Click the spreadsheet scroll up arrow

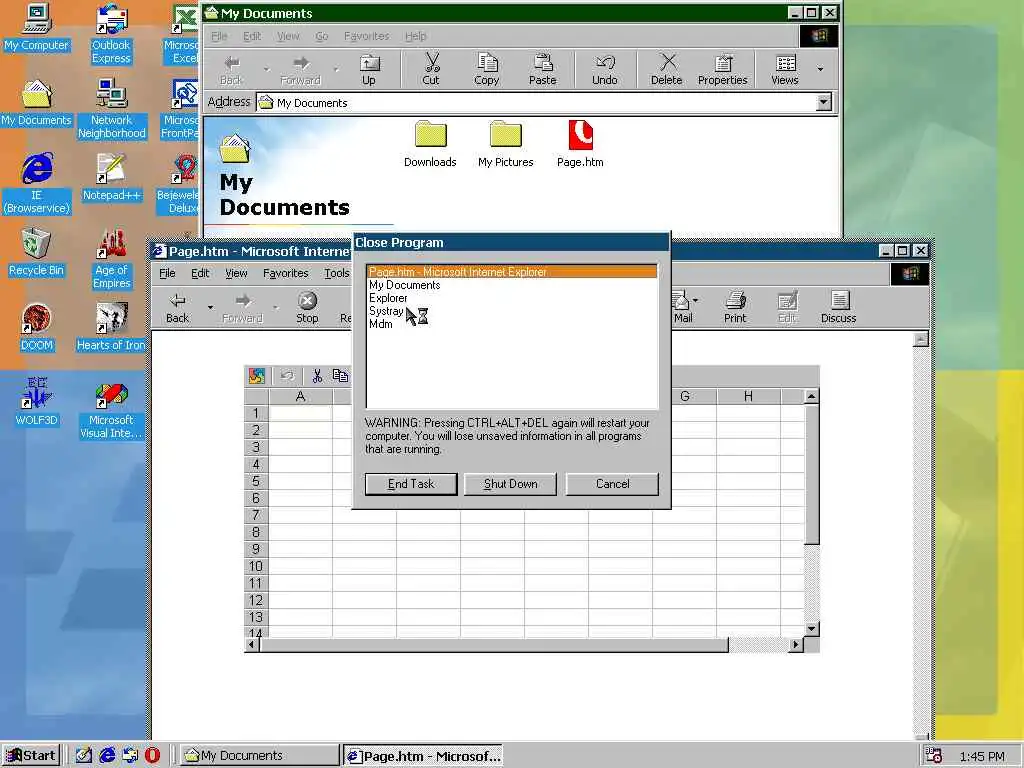[x=811, y=396]
